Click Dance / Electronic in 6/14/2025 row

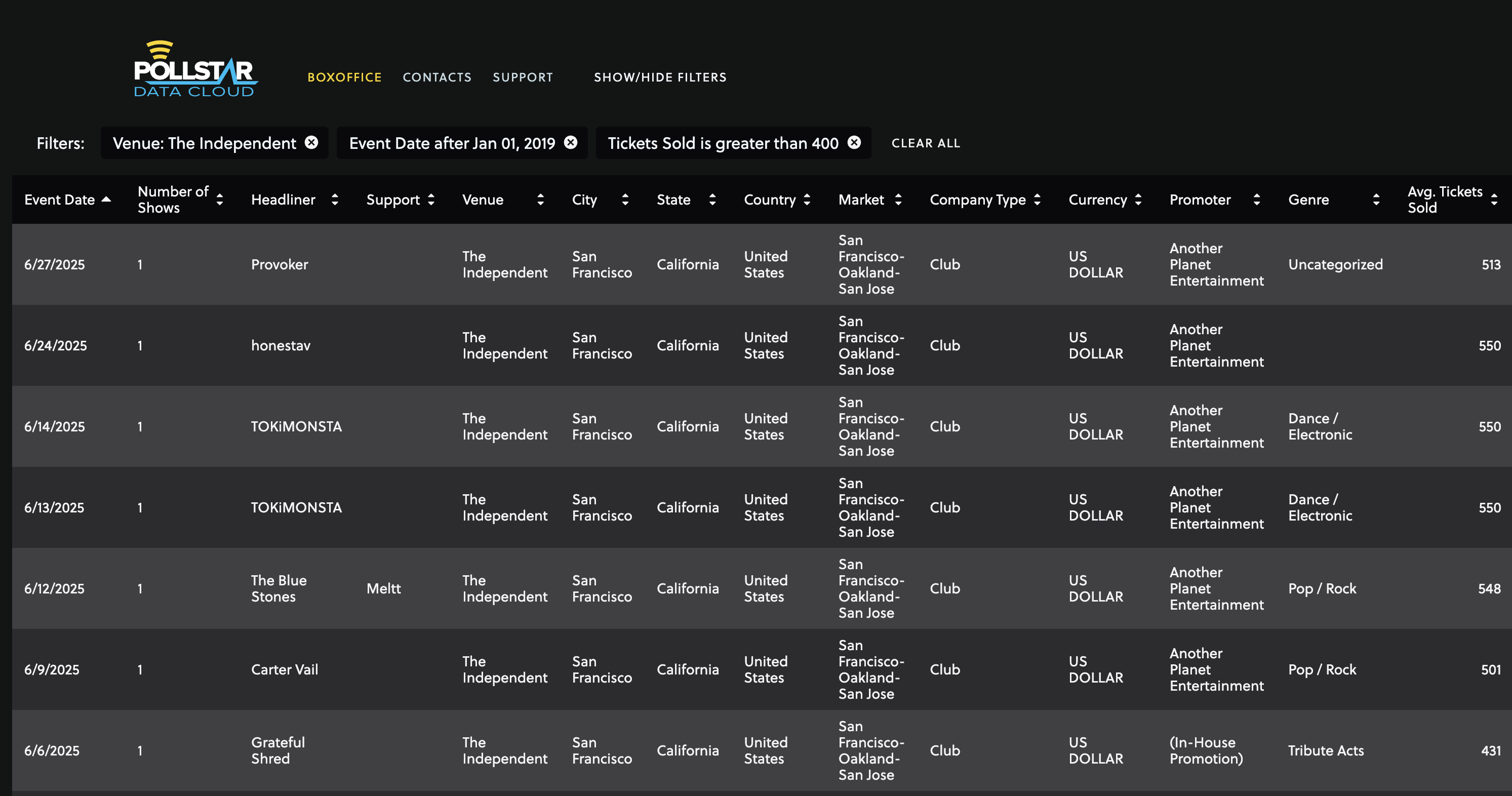click(1320, 426)
